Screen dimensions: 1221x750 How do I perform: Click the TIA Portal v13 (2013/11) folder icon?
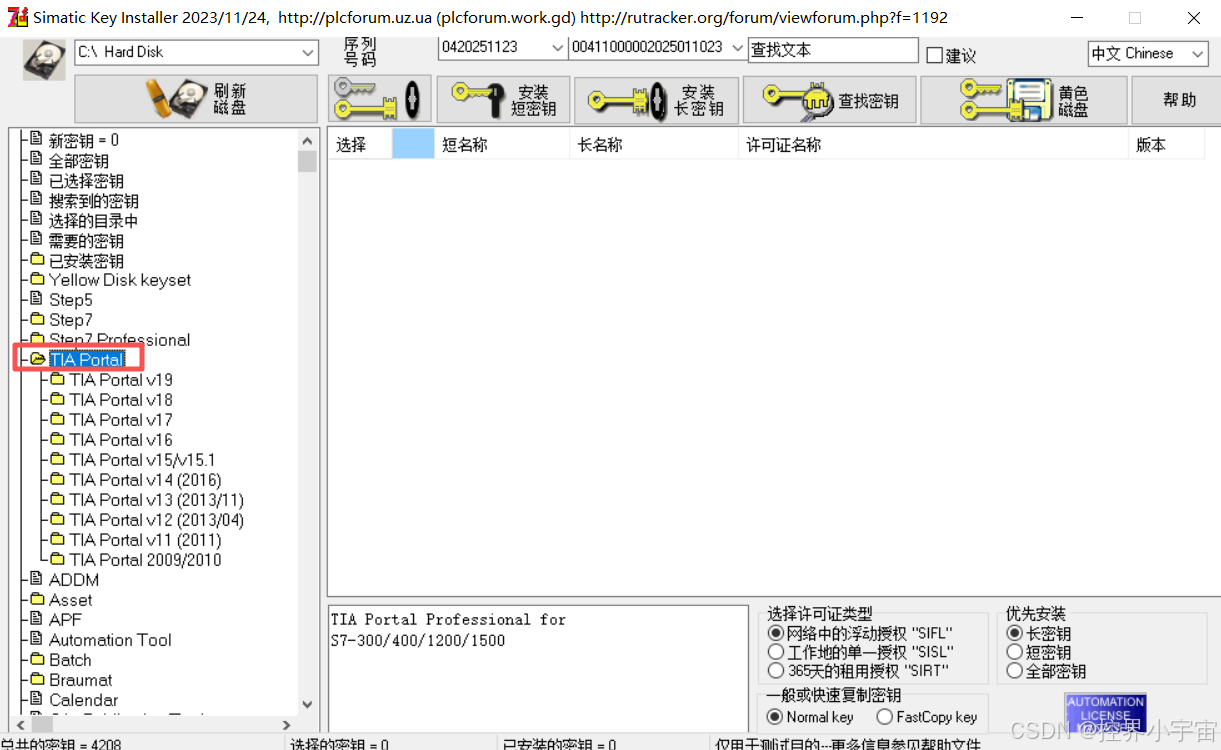coord(57,499)
